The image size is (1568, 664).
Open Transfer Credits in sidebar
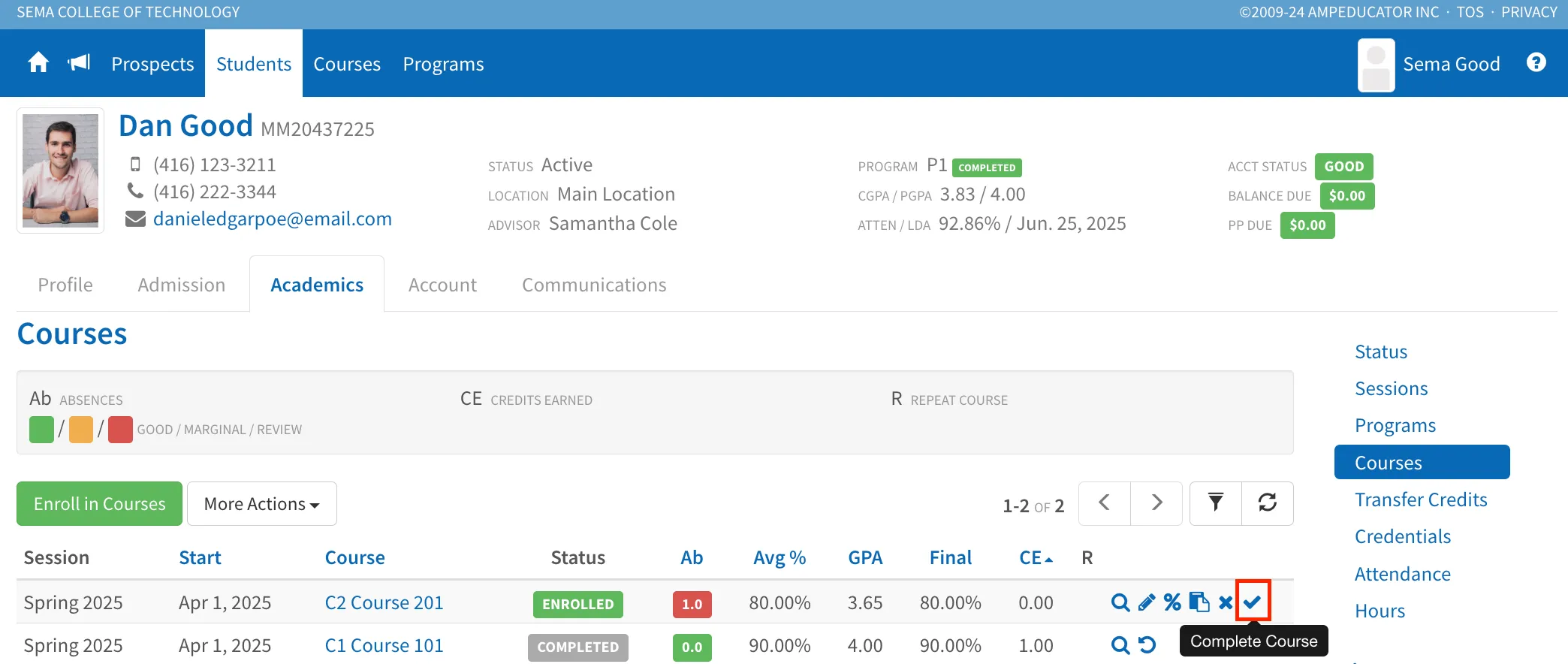coord(1421,500)
